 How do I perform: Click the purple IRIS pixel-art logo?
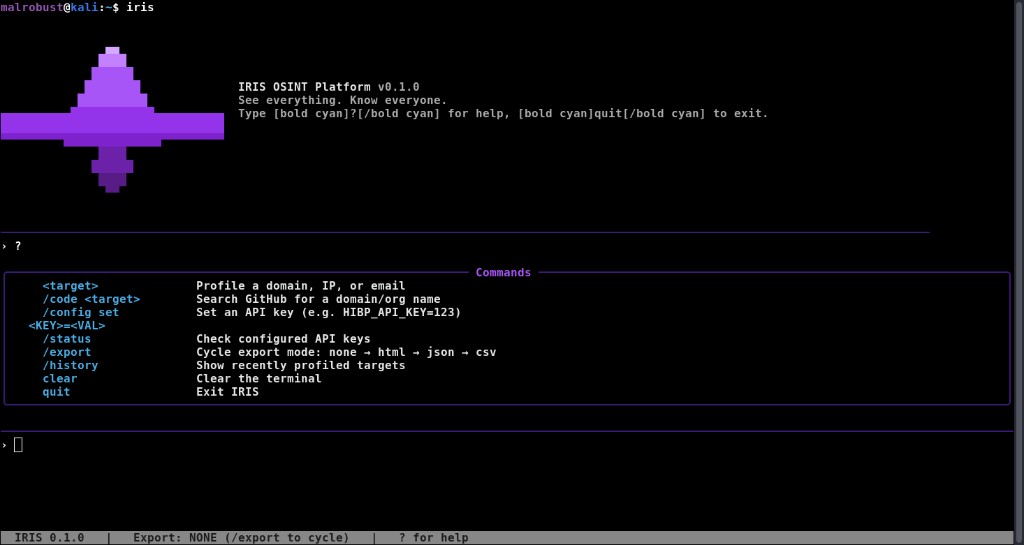[112, 120]
